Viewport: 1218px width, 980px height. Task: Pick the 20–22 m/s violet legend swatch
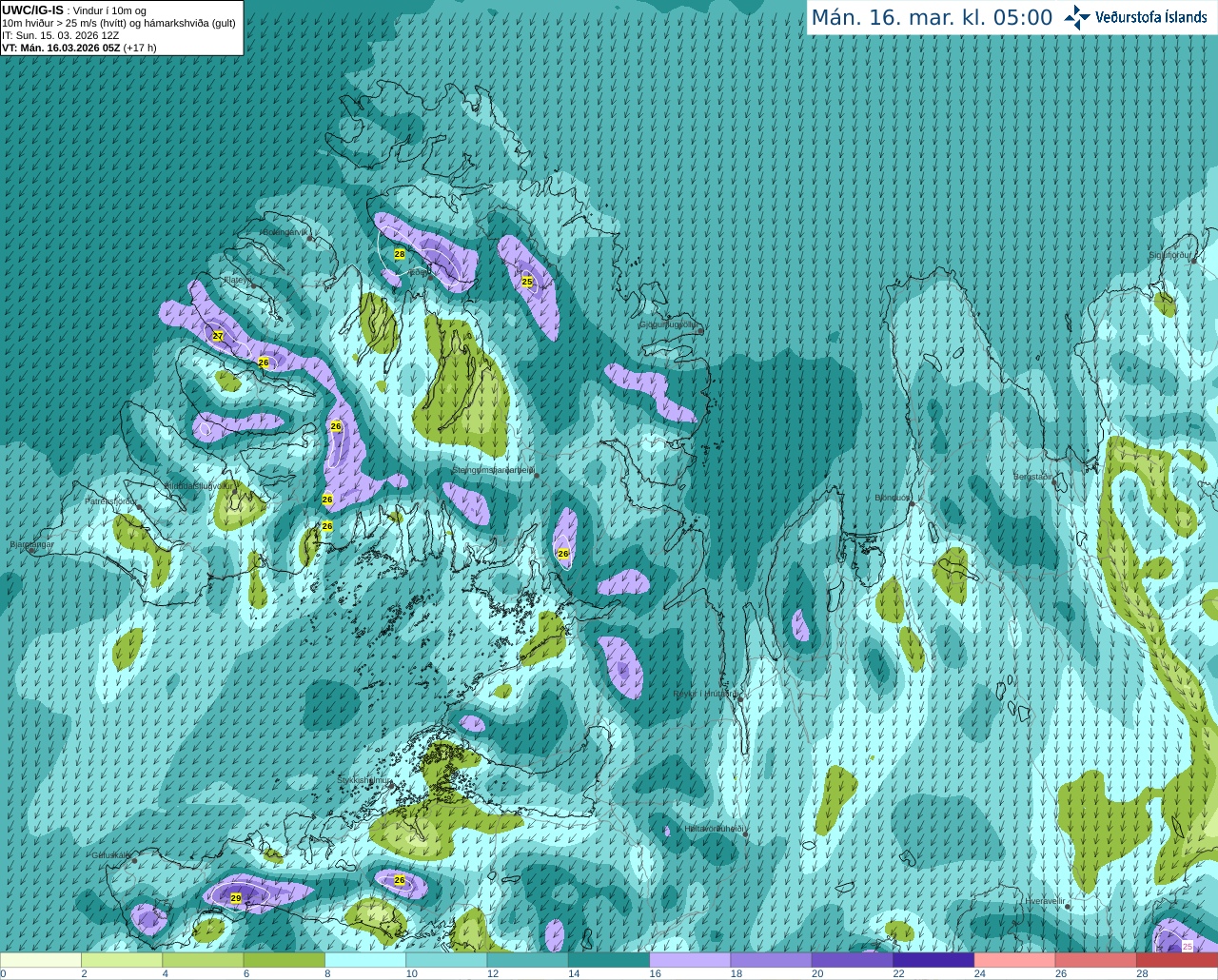(x=853, y=960)
